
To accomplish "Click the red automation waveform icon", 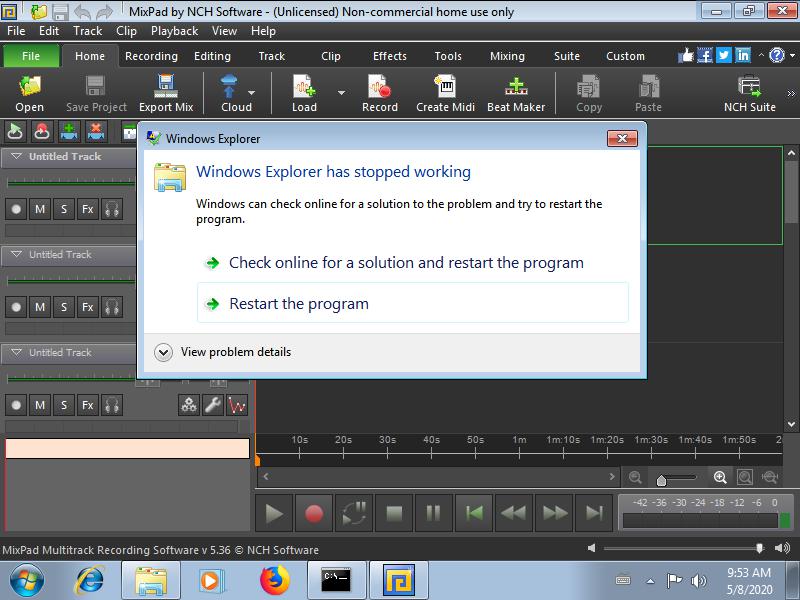I will click(x=237, y=405).
